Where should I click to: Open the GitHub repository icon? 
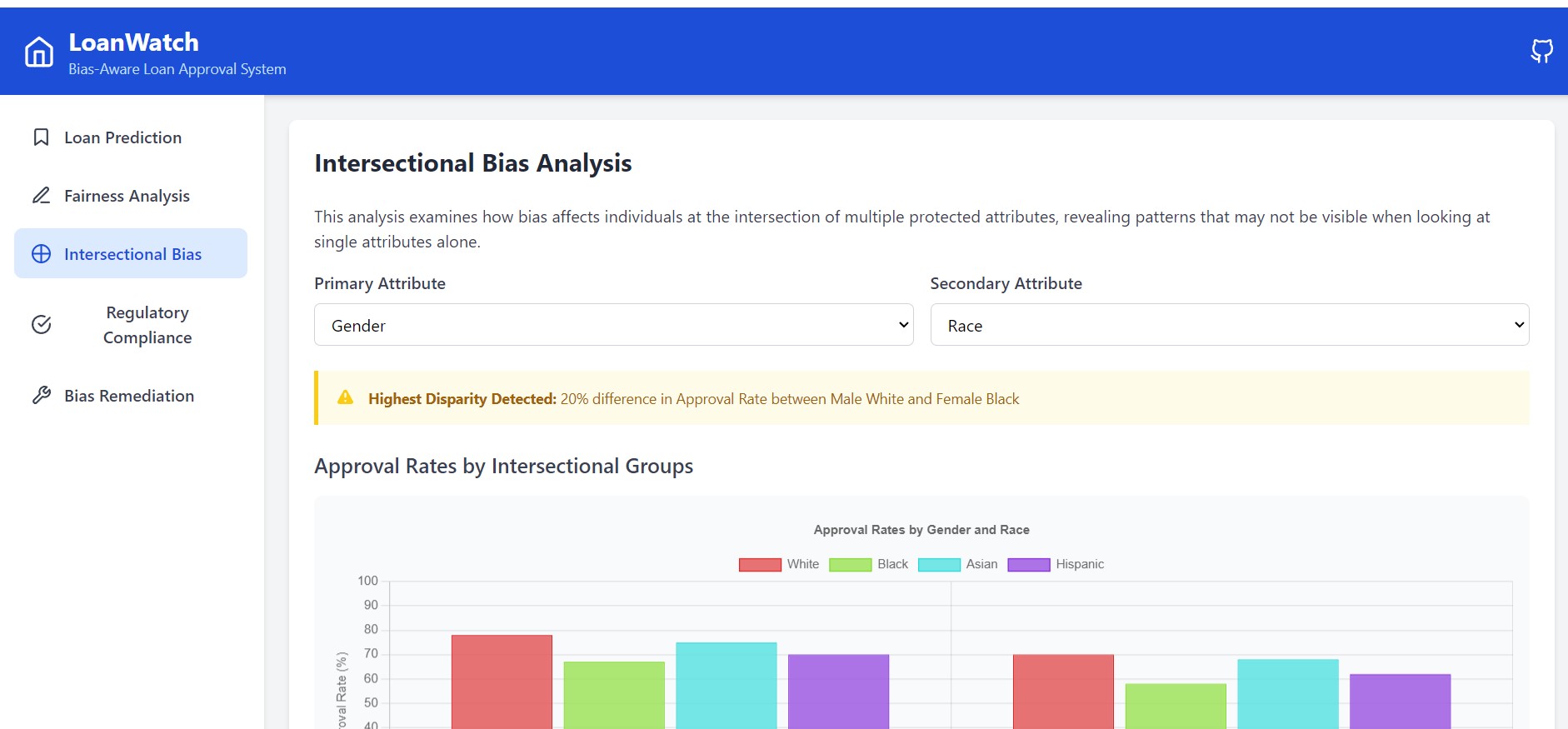coord(1542,52)
